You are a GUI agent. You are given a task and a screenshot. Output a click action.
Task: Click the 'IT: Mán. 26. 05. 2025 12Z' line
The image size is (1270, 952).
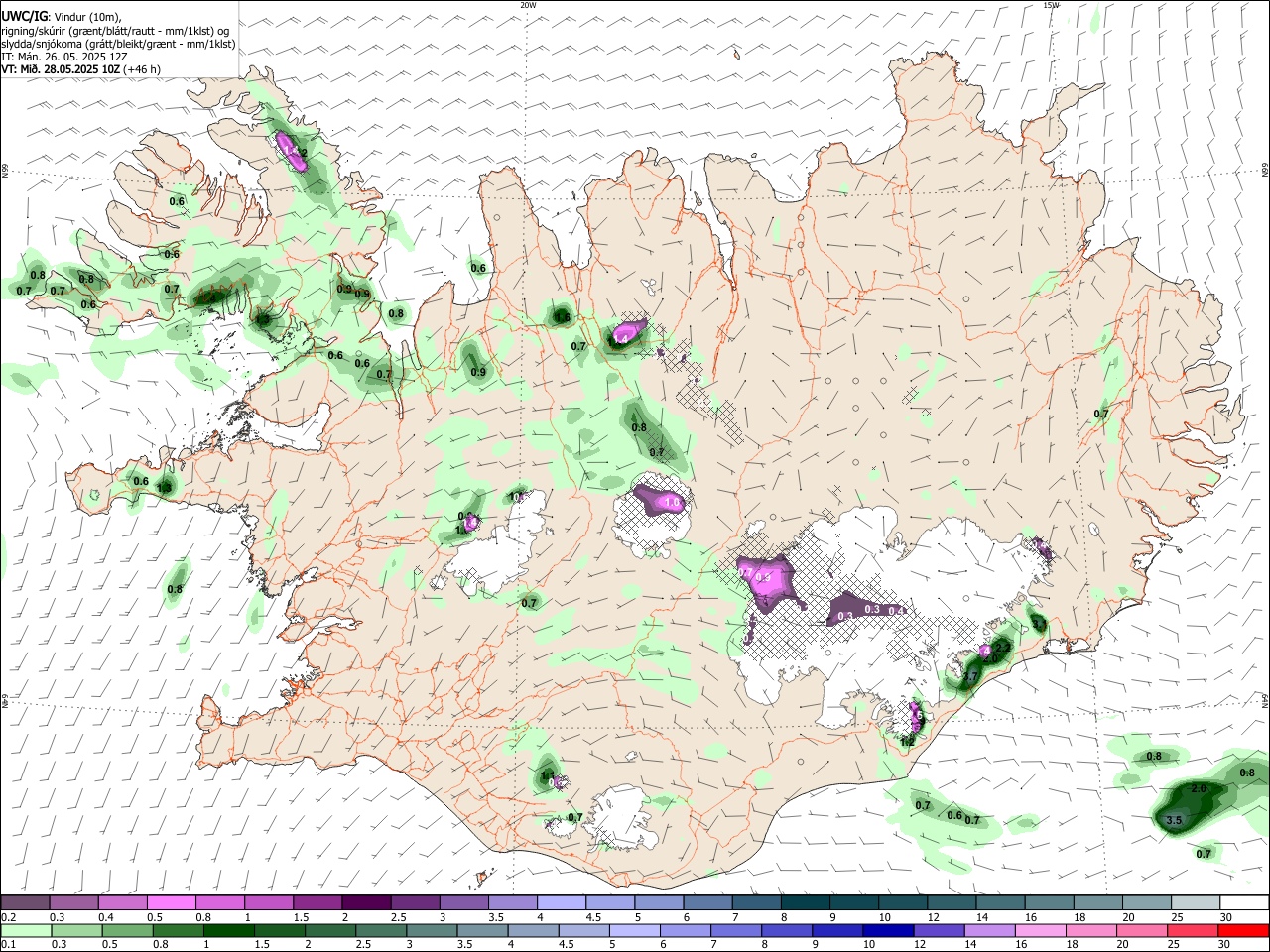(65, 57)
